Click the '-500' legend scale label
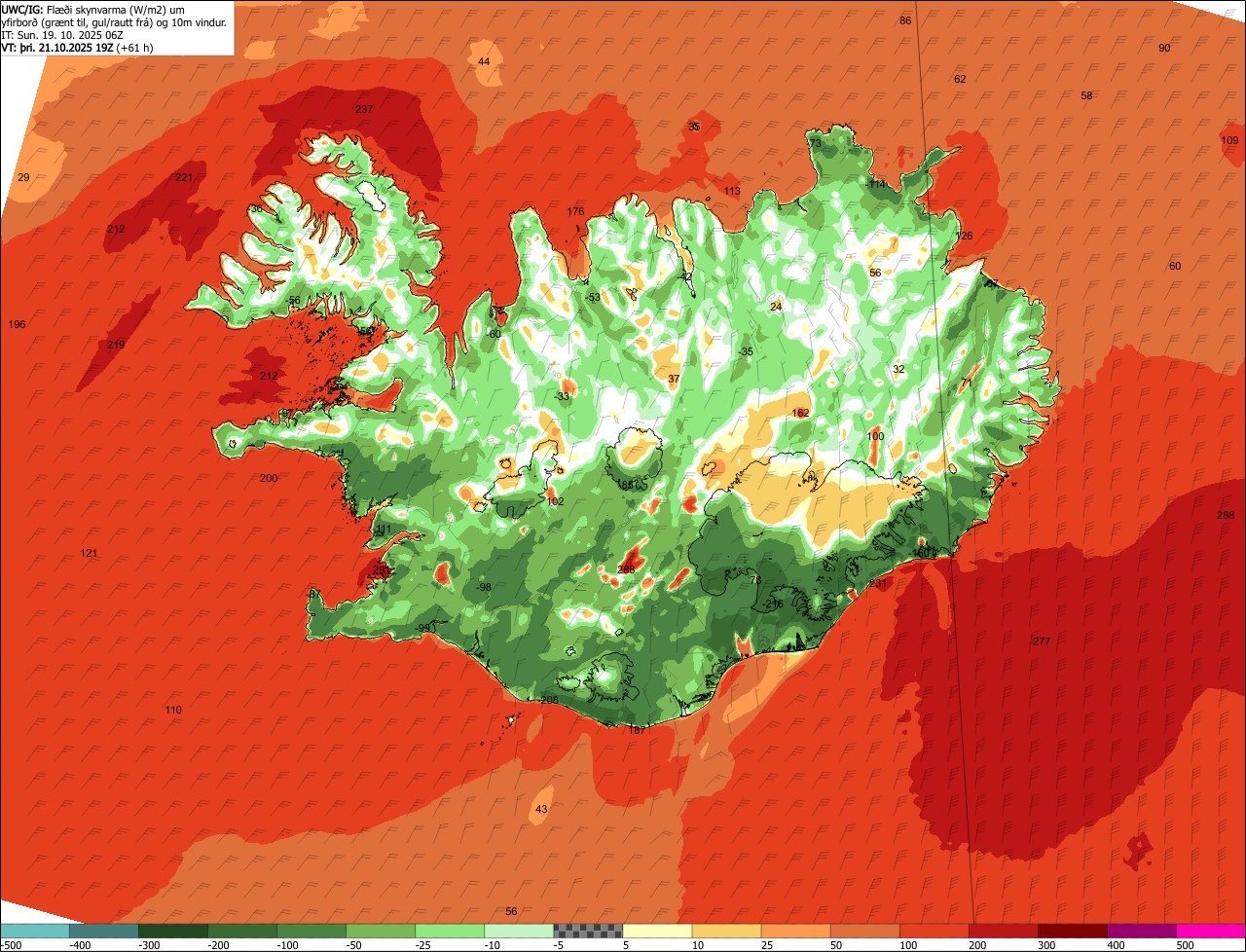 coord(11,944)
